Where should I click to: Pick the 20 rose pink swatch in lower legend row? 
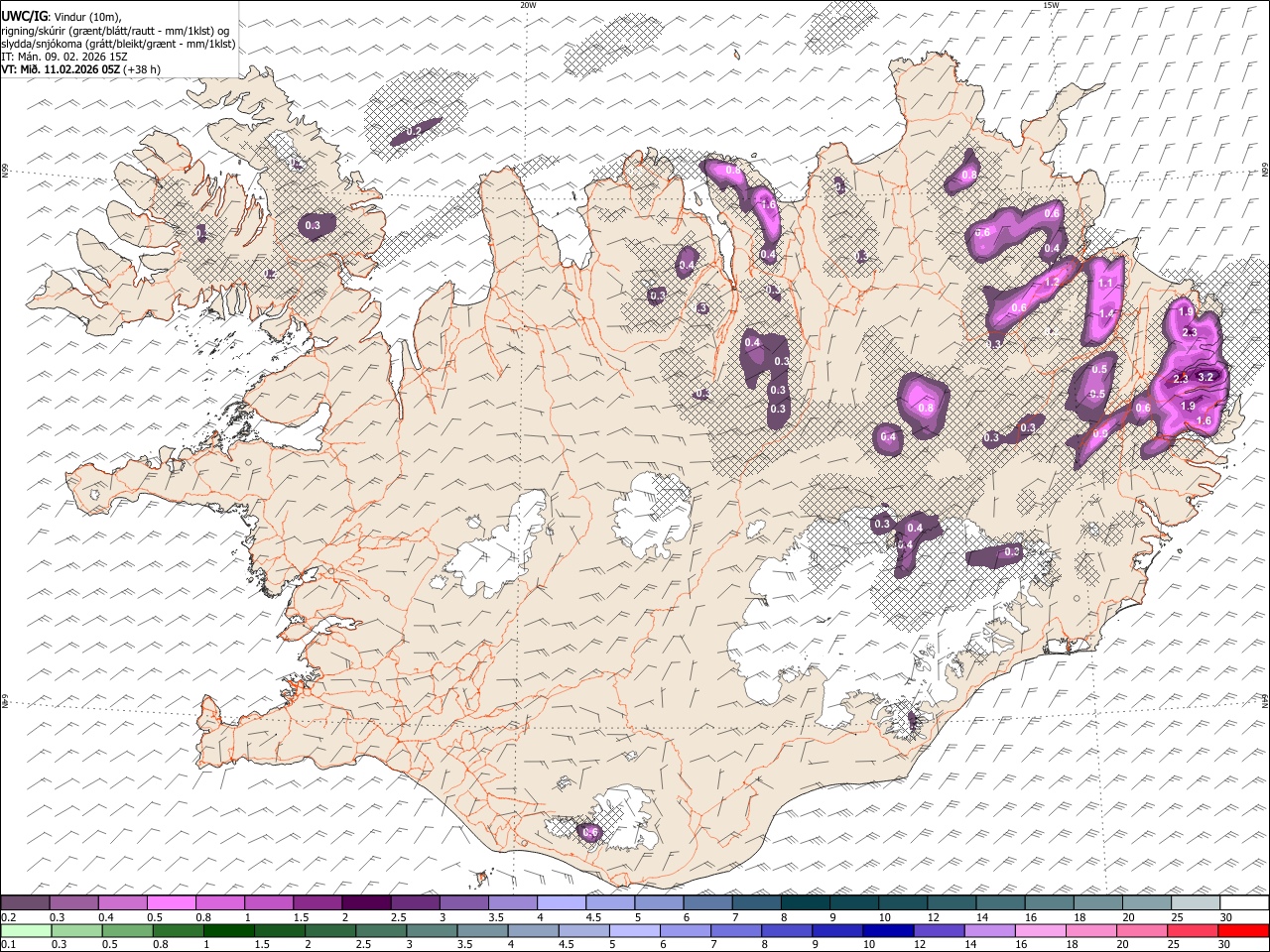pyautogui.click(x=1142, y=930)
